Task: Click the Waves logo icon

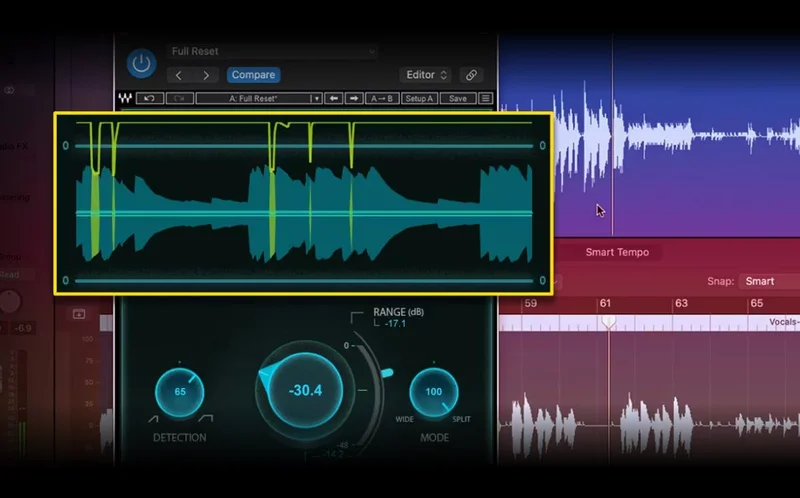Action: click(125, 98)
